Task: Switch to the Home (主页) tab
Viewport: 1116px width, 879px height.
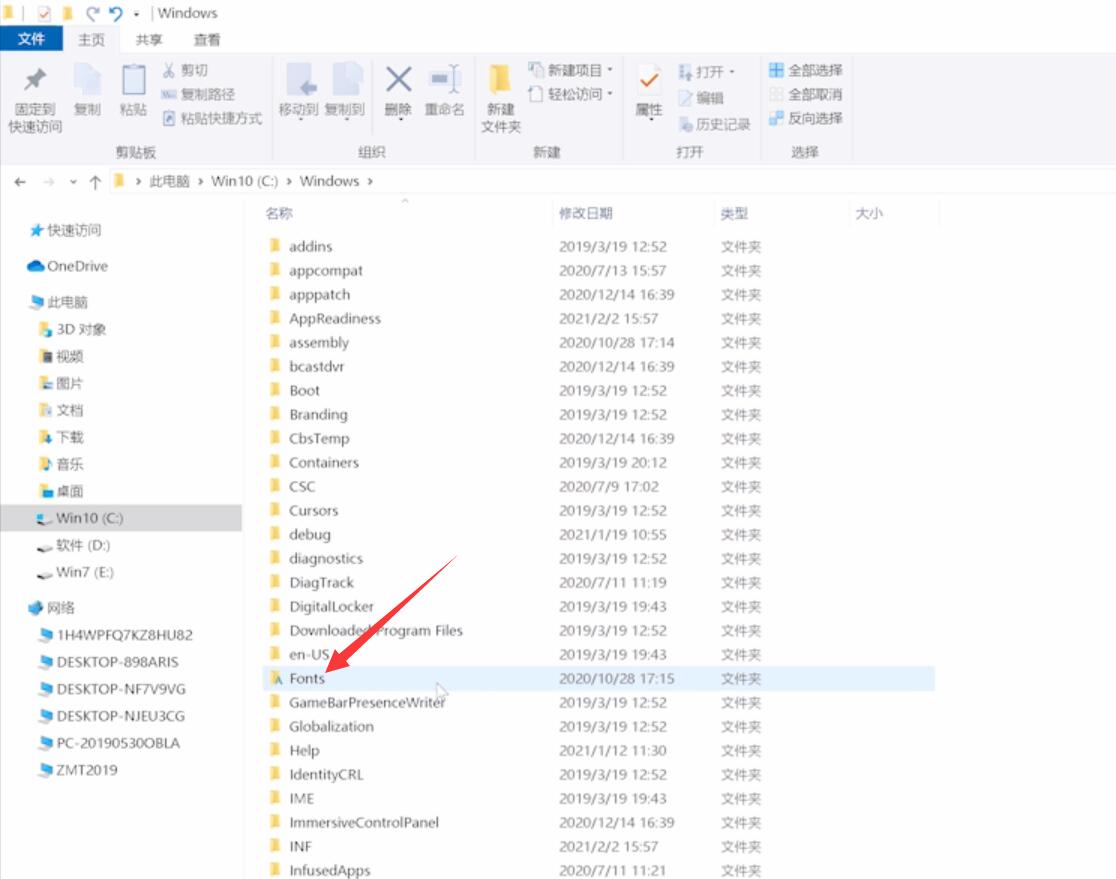Action: point(91,40)
